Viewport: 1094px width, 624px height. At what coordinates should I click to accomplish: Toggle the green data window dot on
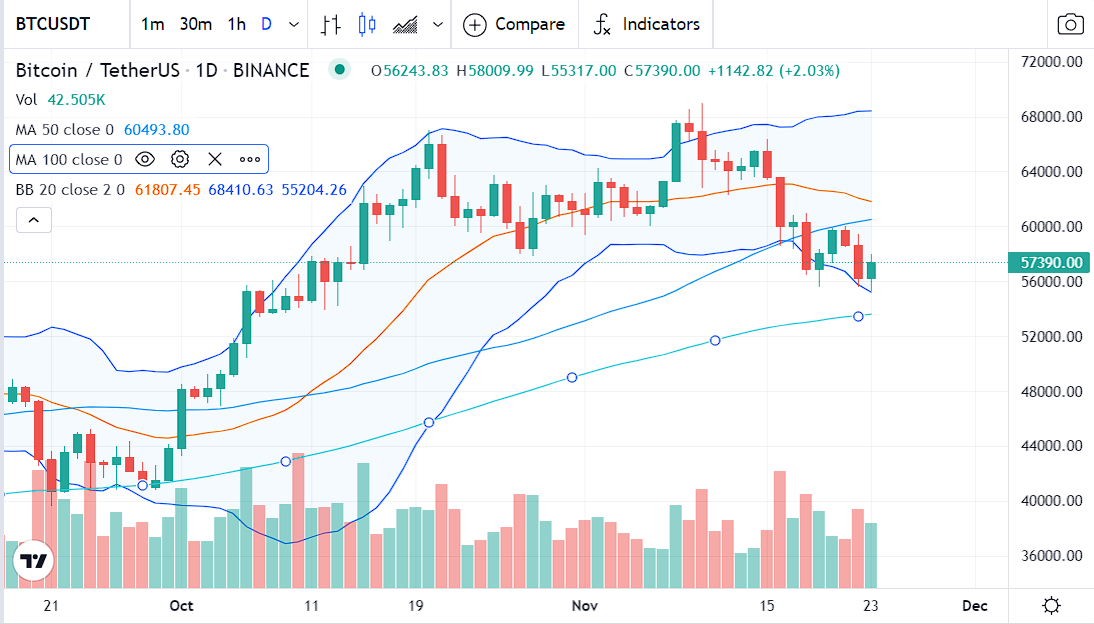(340, 70)
